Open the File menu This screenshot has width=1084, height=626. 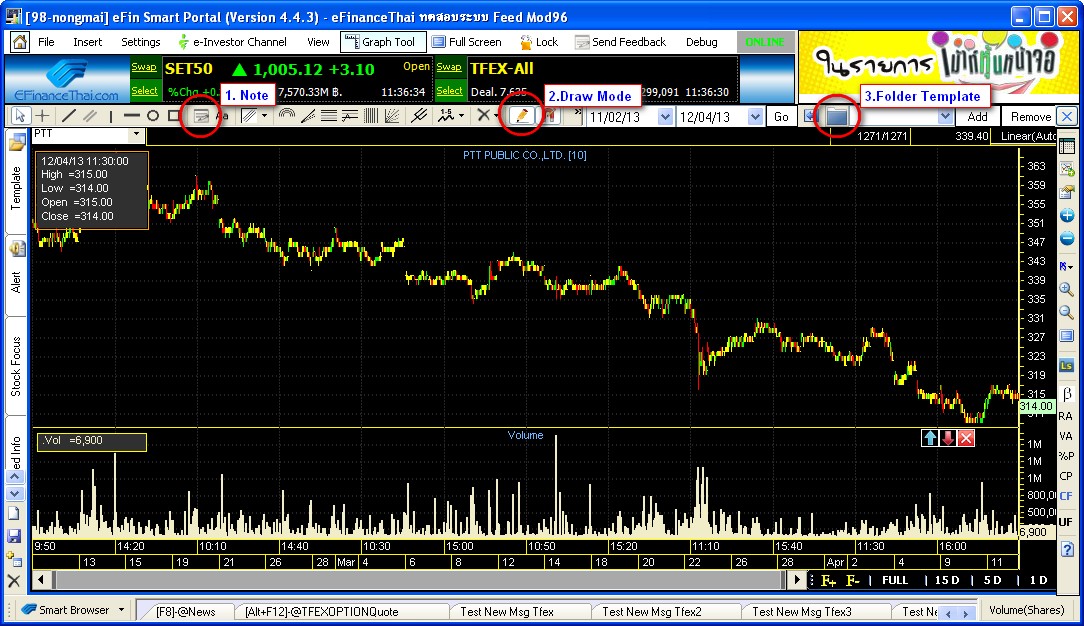[x=46, y=42]
